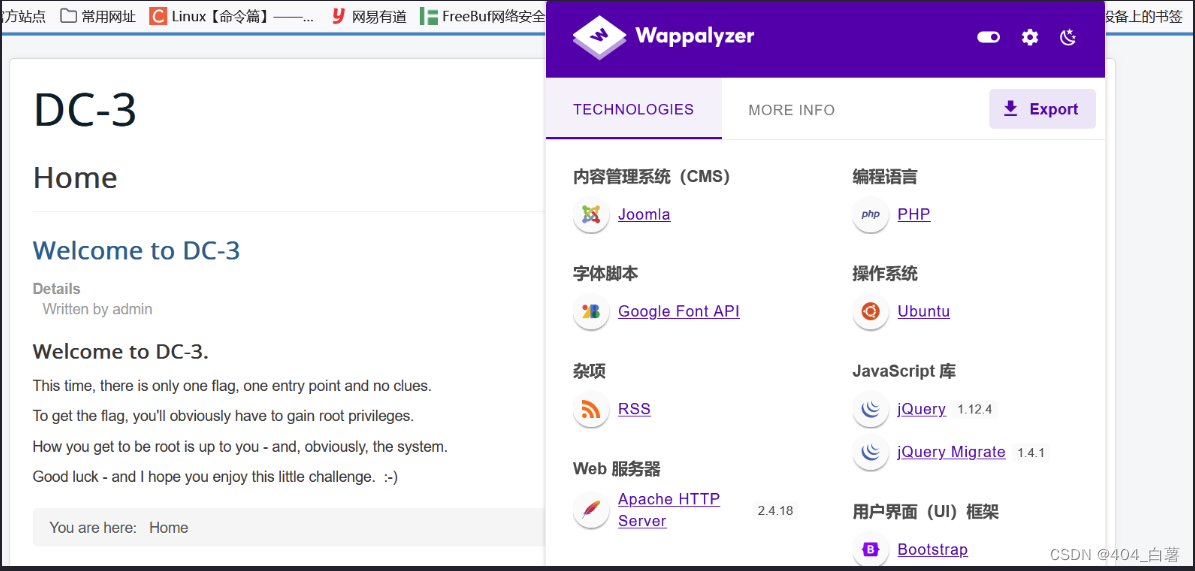Open the Linux【命令篇】 bookmark

(x=232, y=16)
